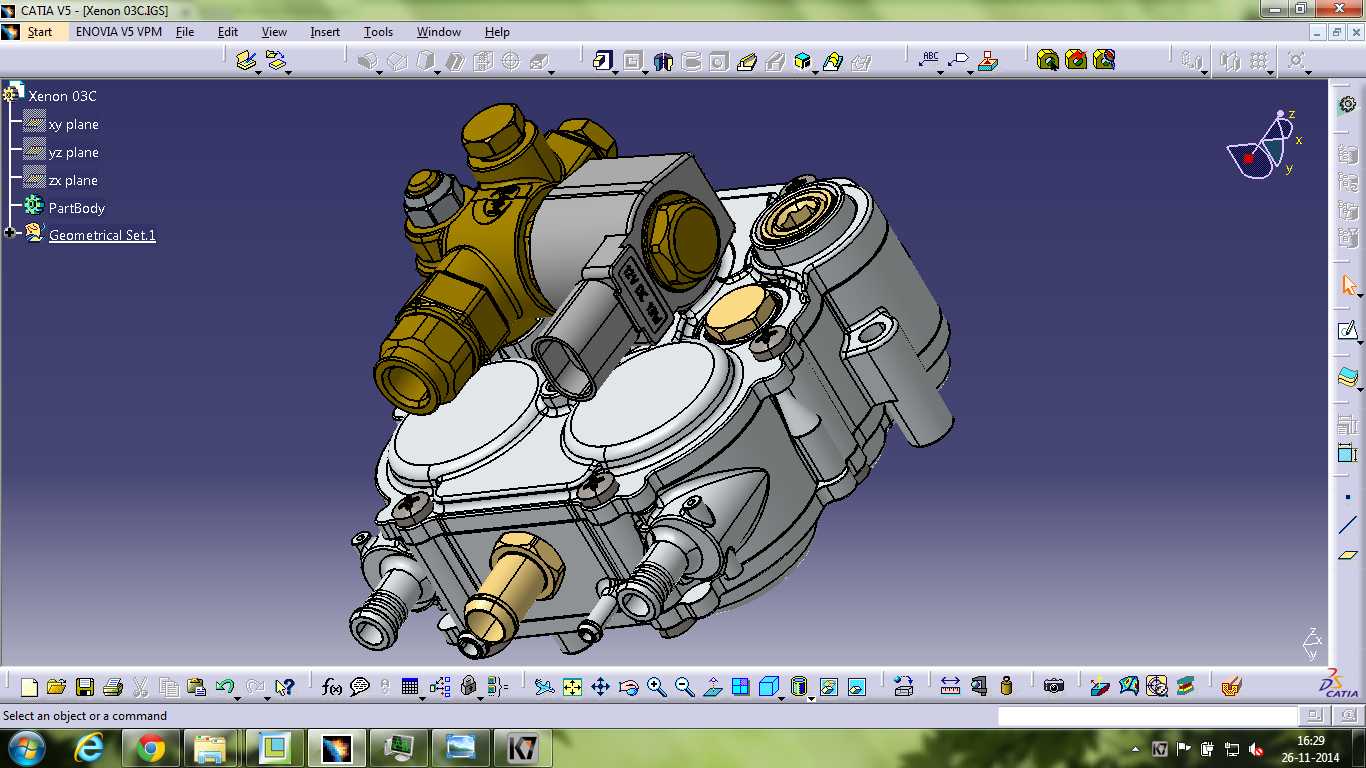Launch Internet Explorer from taskbar
Image resolution: width=1366 pixels, height=768 pixels.
coord(89,748)
